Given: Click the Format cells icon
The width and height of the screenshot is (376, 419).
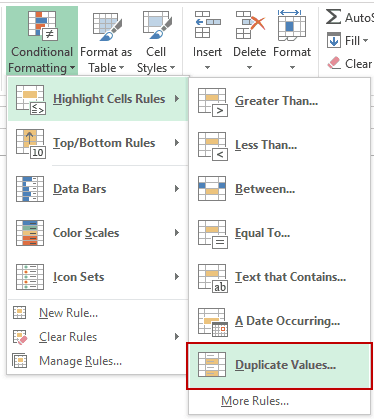Looking at the screenshot, I should coord(292,25).
